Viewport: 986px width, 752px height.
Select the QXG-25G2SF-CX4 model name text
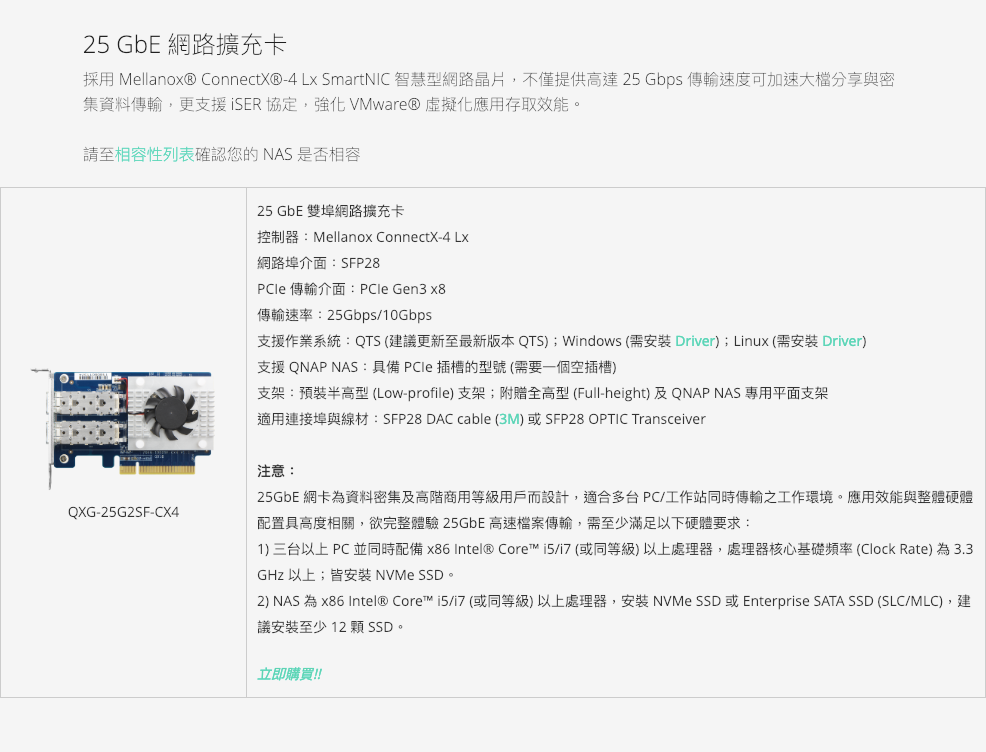point(123,512)
